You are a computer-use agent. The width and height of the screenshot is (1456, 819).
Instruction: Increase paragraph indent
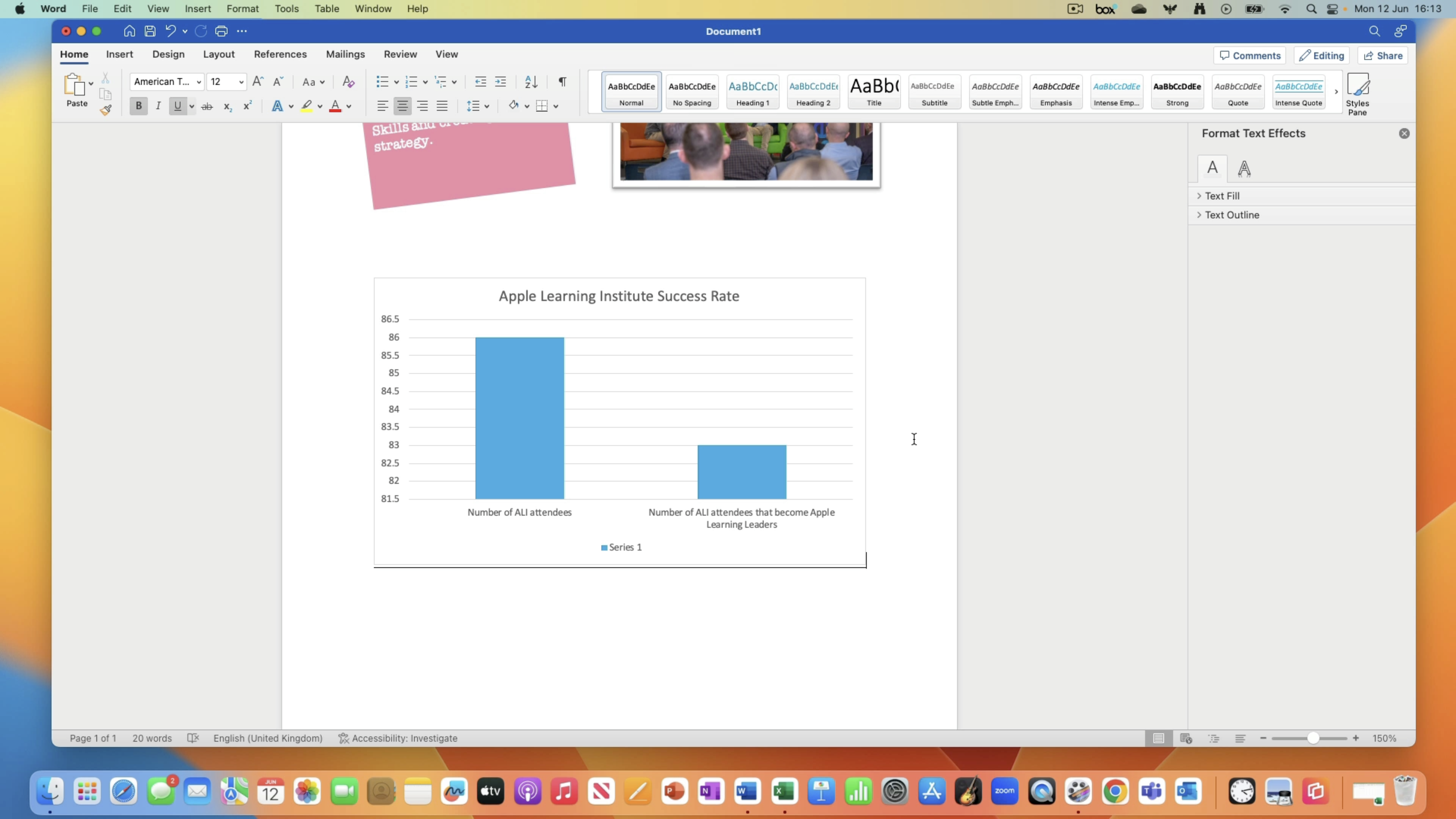coord(500,81)
